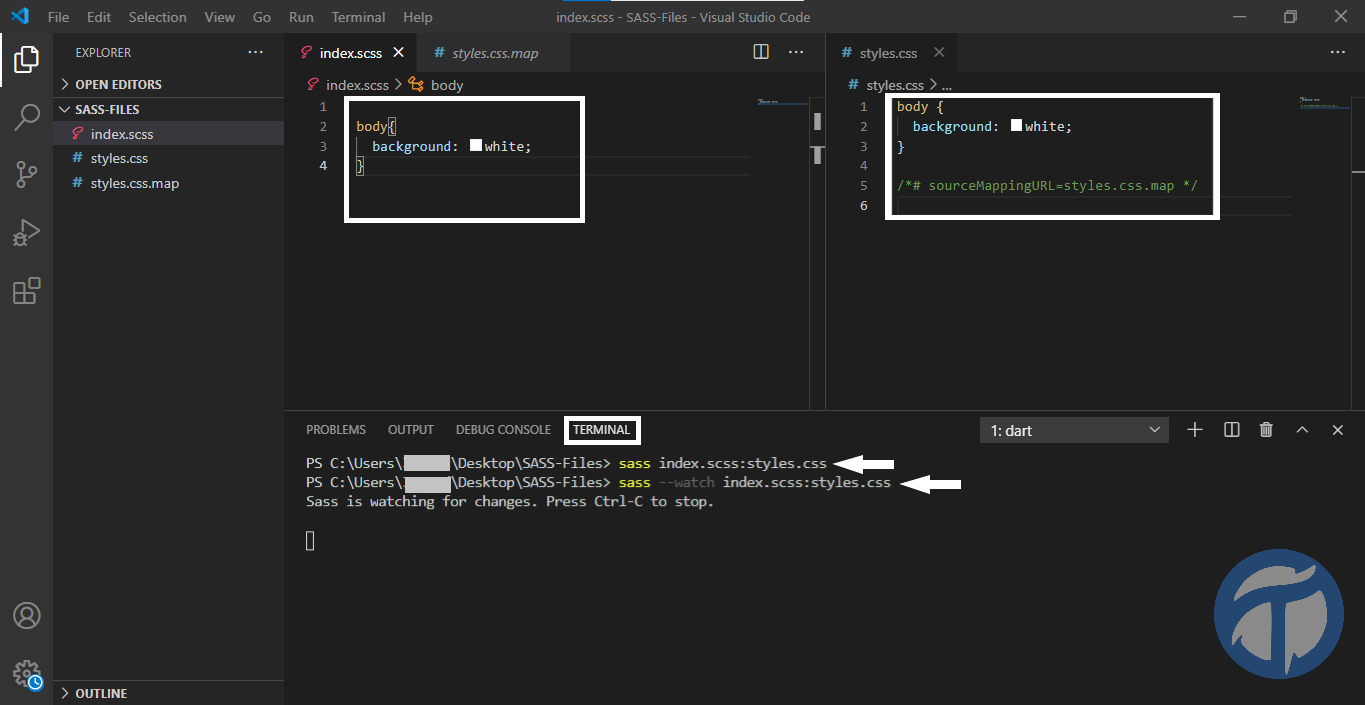
Task: Click the terminal cursor input line
Action: click(310, 541)
